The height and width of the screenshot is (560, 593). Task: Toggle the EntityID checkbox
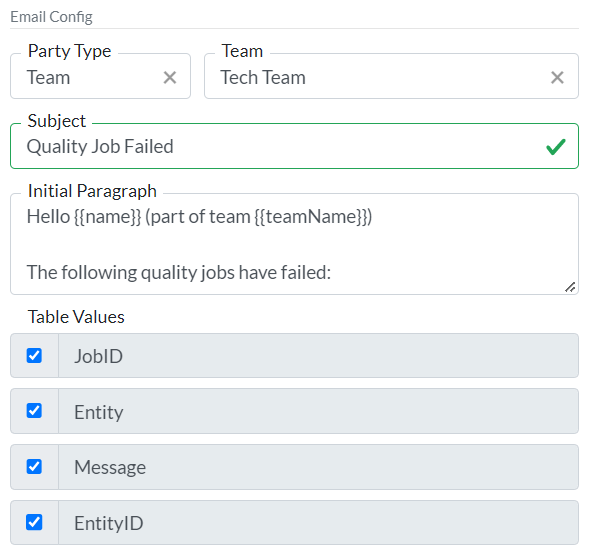pos(34,522)
